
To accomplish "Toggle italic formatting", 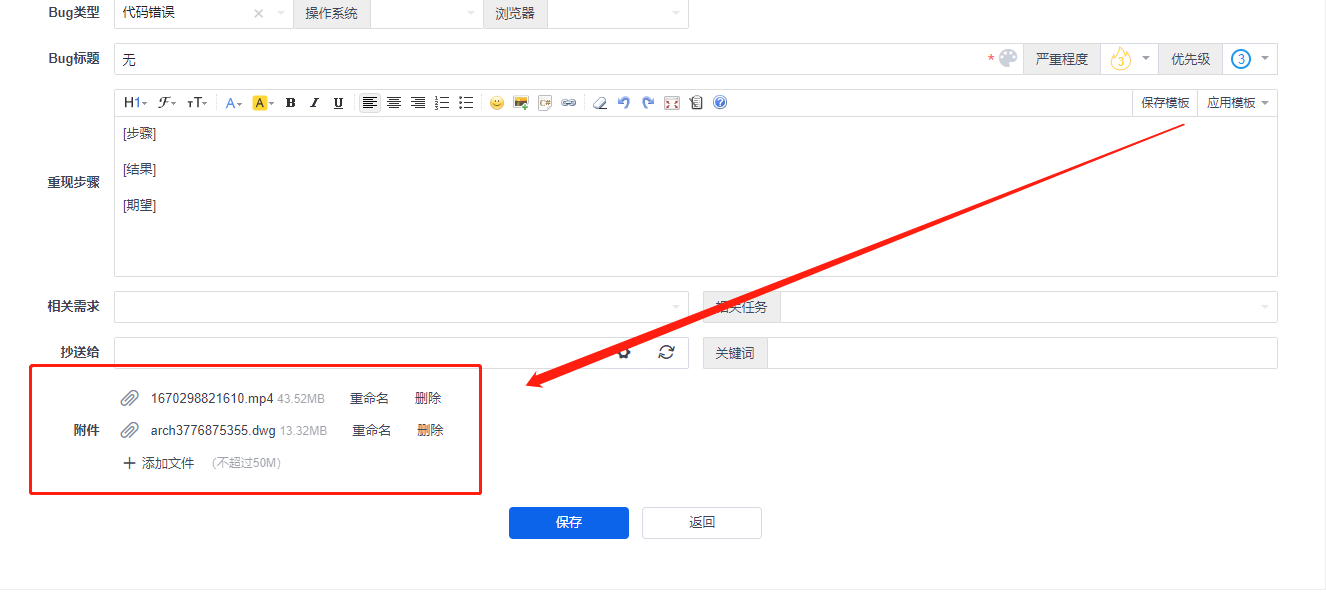I will [314, 103].
